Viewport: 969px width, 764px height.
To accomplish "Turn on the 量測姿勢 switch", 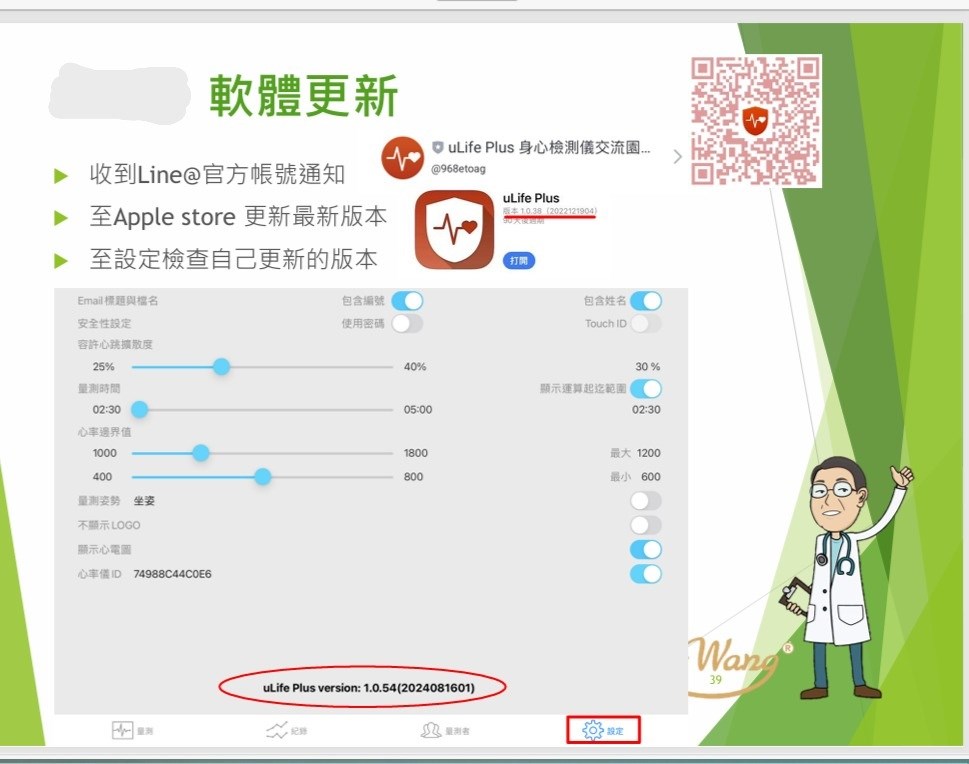I will [646, 501].
